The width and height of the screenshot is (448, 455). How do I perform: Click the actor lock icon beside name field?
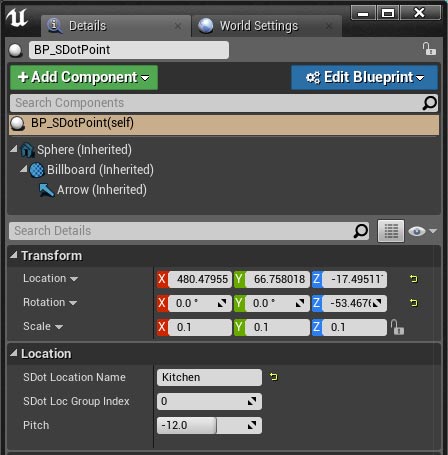coord(429,49)
